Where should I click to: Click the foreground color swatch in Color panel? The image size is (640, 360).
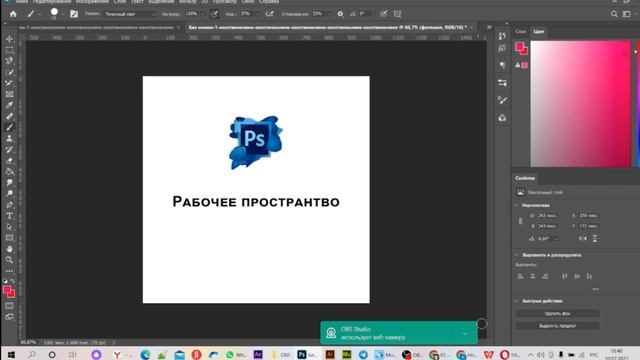click(519, 47)
